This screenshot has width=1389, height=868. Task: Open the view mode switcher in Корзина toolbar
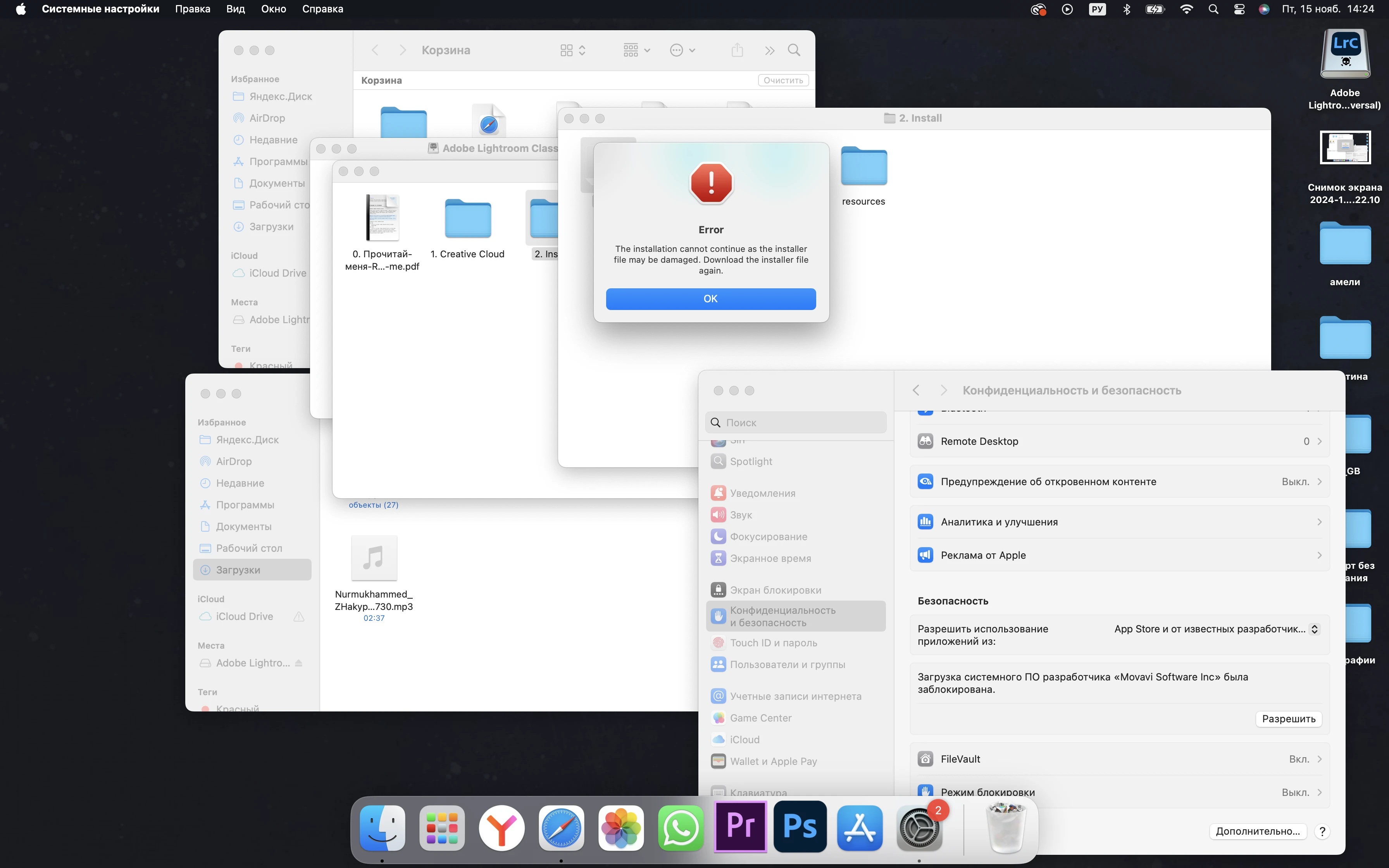click(573, 50)
